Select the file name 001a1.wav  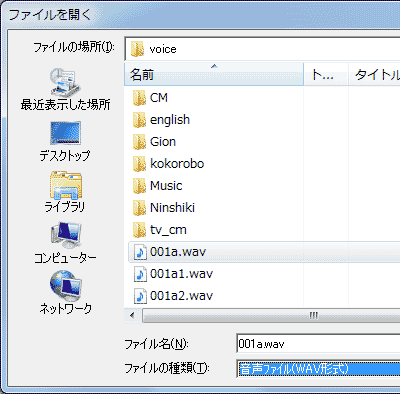tap(181, 274)
